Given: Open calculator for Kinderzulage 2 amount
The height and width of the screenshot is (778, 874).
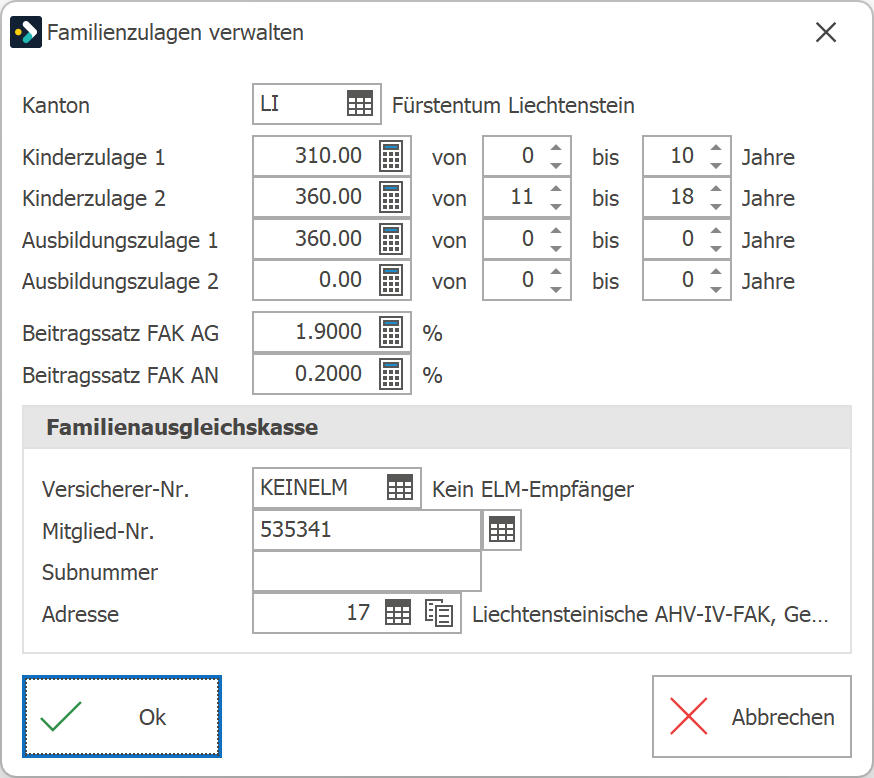Looking at the screenshot, I should point(391,197).
